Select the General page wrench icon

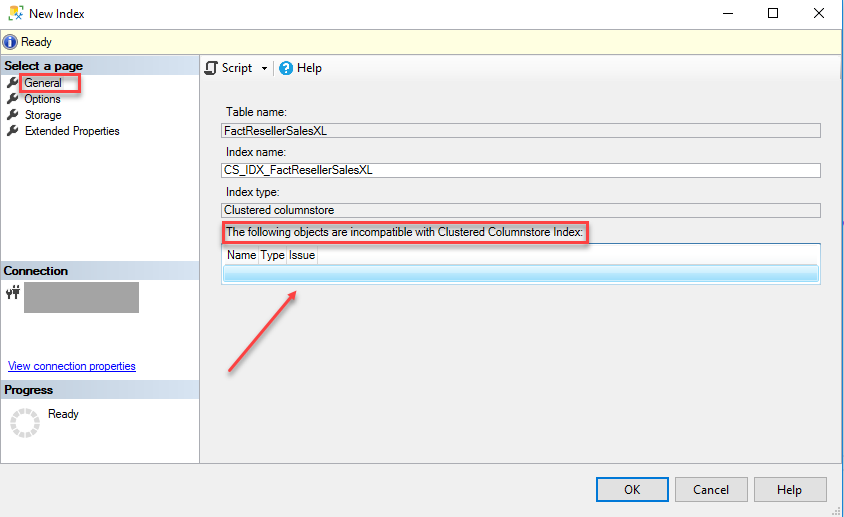[x=12, y=82]
